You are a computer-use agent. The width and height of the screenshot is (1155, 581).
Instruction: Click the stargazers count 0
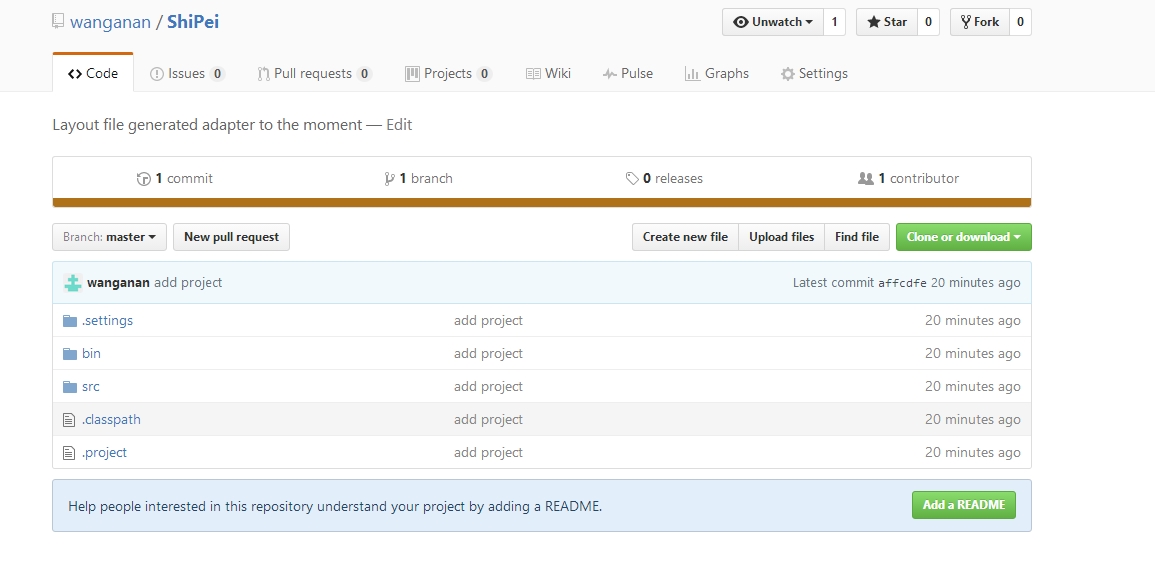click(928, 22)
